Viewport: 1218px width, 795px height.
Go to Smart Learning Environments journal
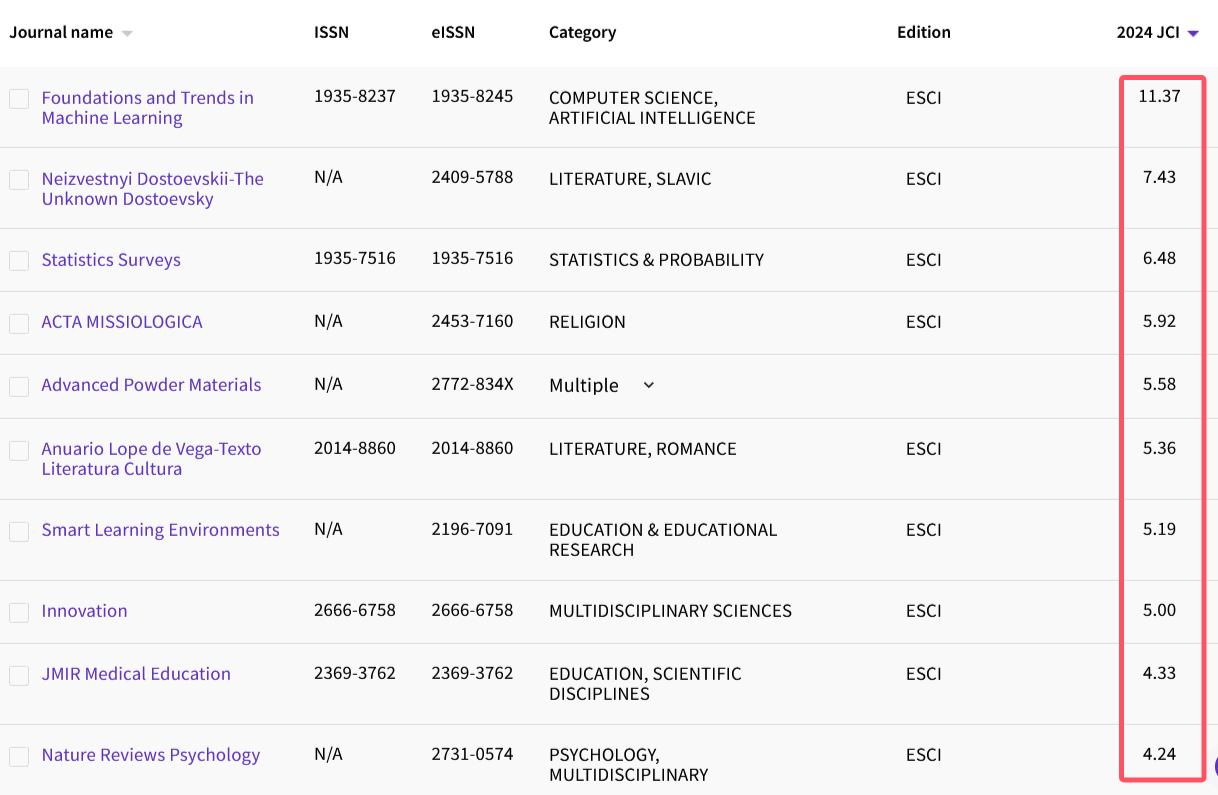click(x=160, y=530)
